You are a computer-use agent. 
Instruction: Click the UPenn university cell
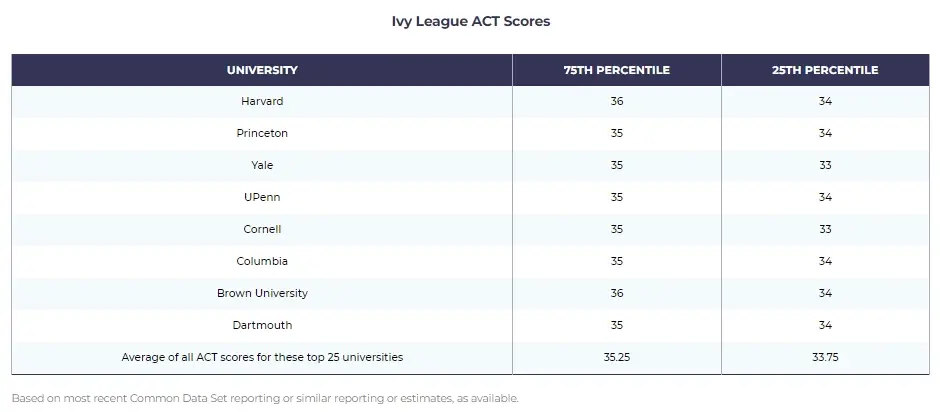click(262, 198)
